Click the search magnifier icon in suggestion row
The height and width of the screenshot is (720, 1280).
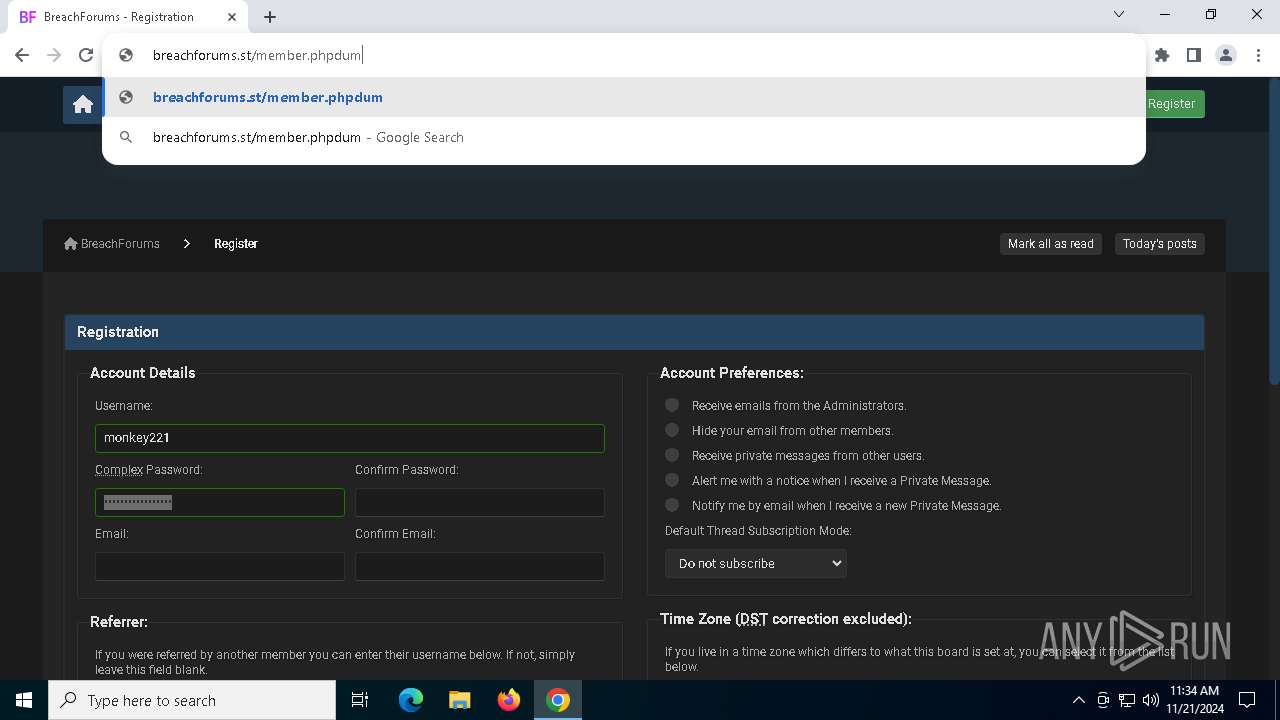pos(126,137)
